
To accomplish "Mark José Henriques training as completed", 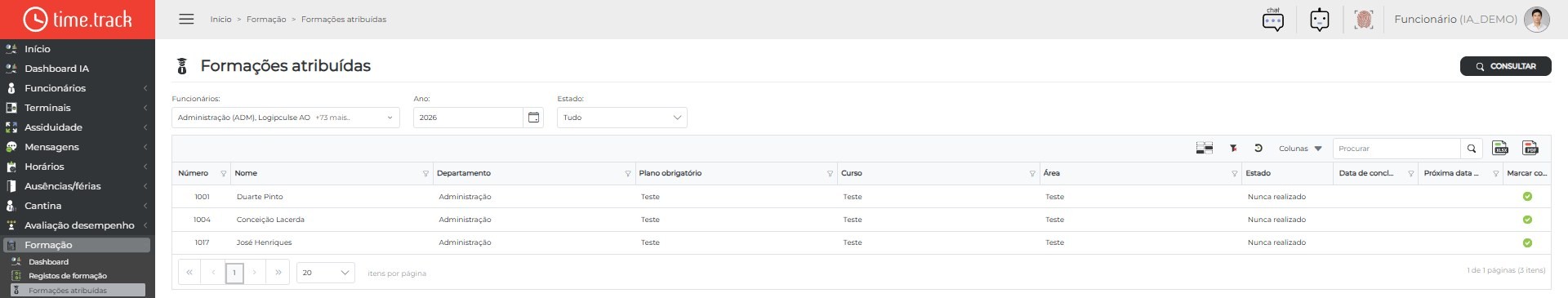I will (x=1527, y=242).
